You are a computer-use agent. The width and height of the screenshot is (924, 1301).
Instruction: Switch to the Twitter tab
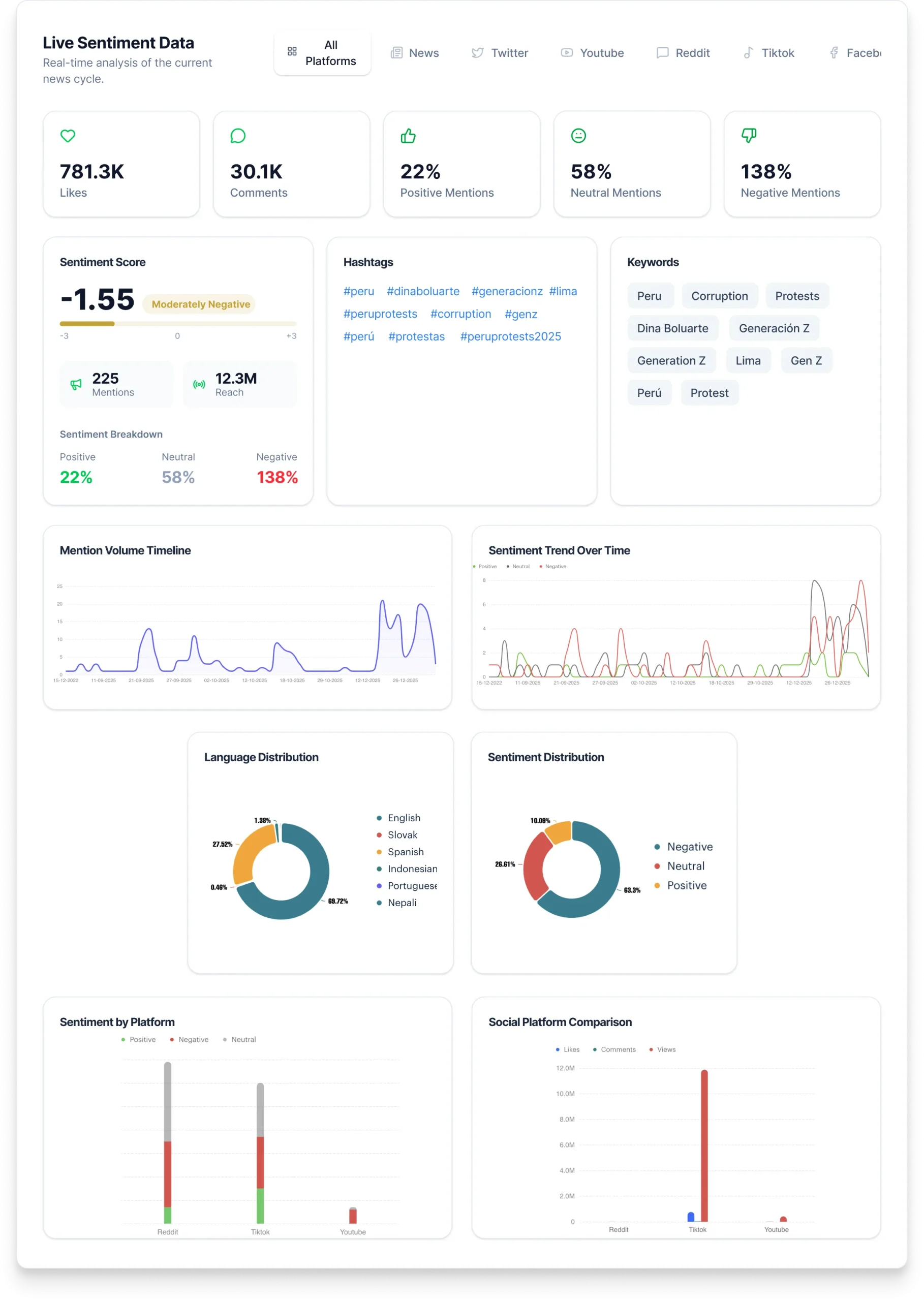point(500,53)
